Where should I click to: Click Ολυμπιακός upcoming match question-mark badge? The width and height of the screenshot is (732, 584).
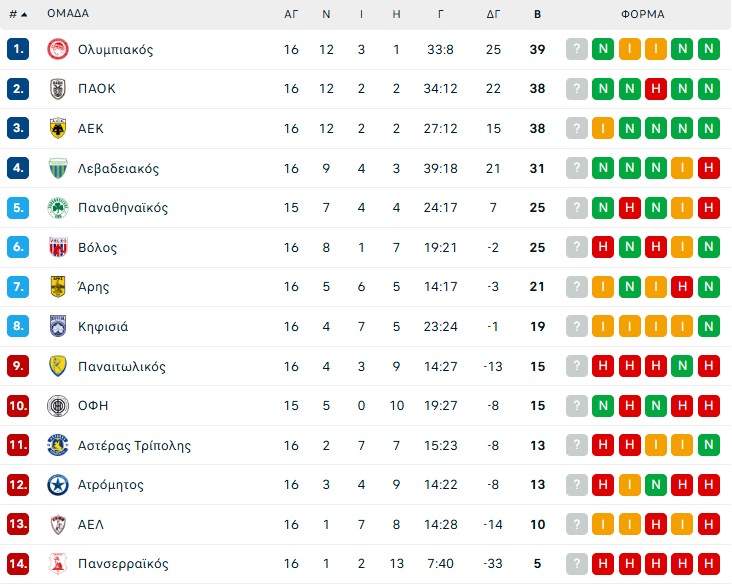(577, 49)
